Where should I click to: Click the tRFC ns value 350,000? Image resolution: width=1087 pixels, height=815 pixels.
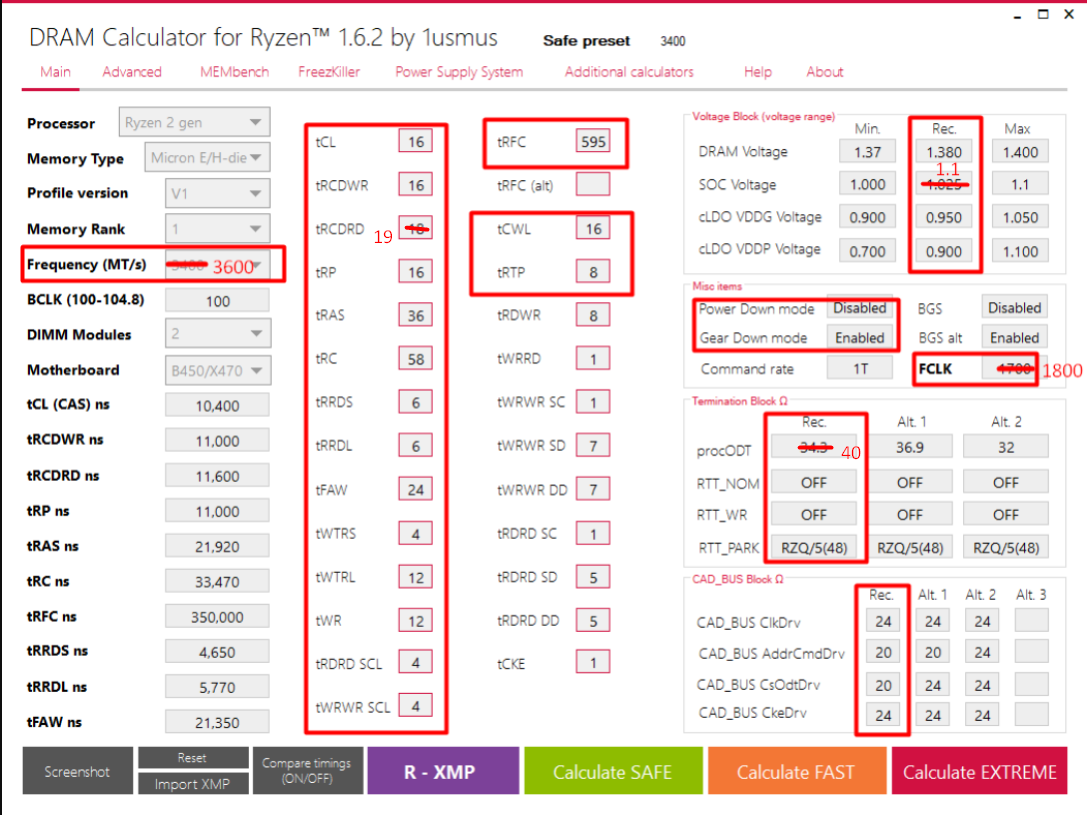pos(217,617)
